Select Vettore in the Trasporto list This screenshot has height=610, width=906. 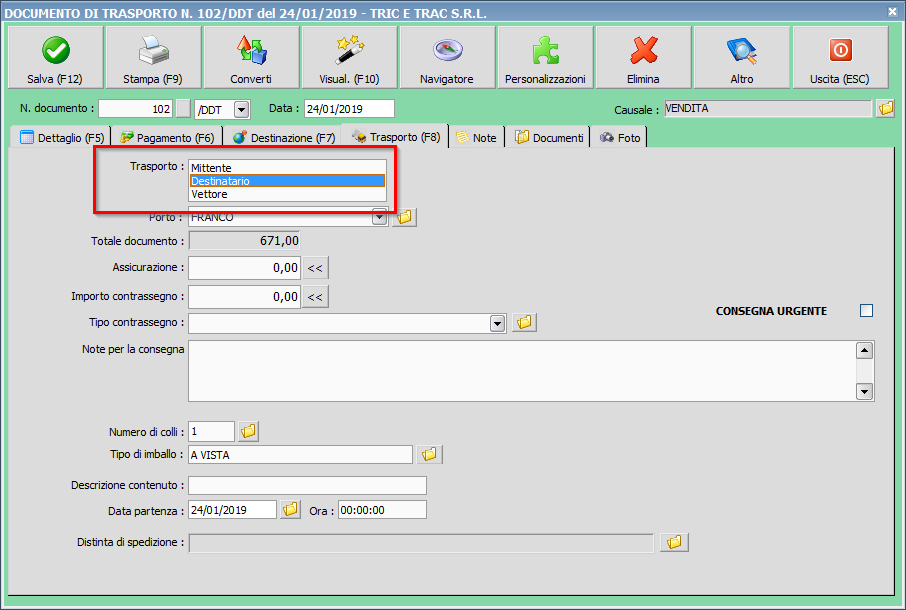point(287,194)
